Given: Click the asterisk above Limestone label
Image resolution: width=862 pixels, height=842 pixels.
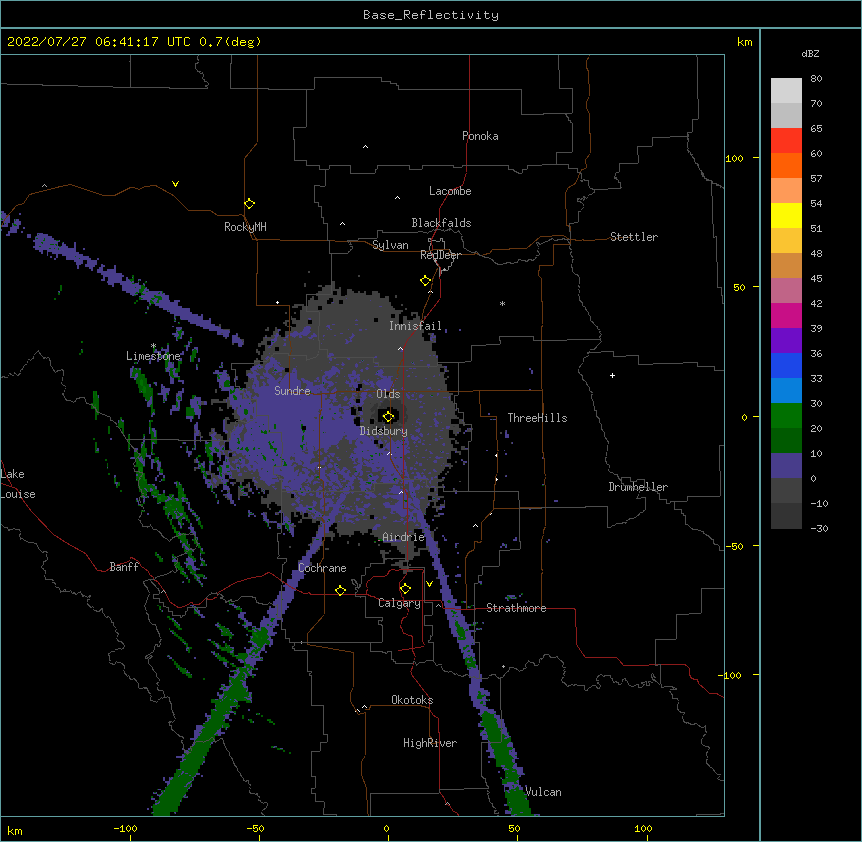Looking at the screenshot, I should click(x=153, y=346).
